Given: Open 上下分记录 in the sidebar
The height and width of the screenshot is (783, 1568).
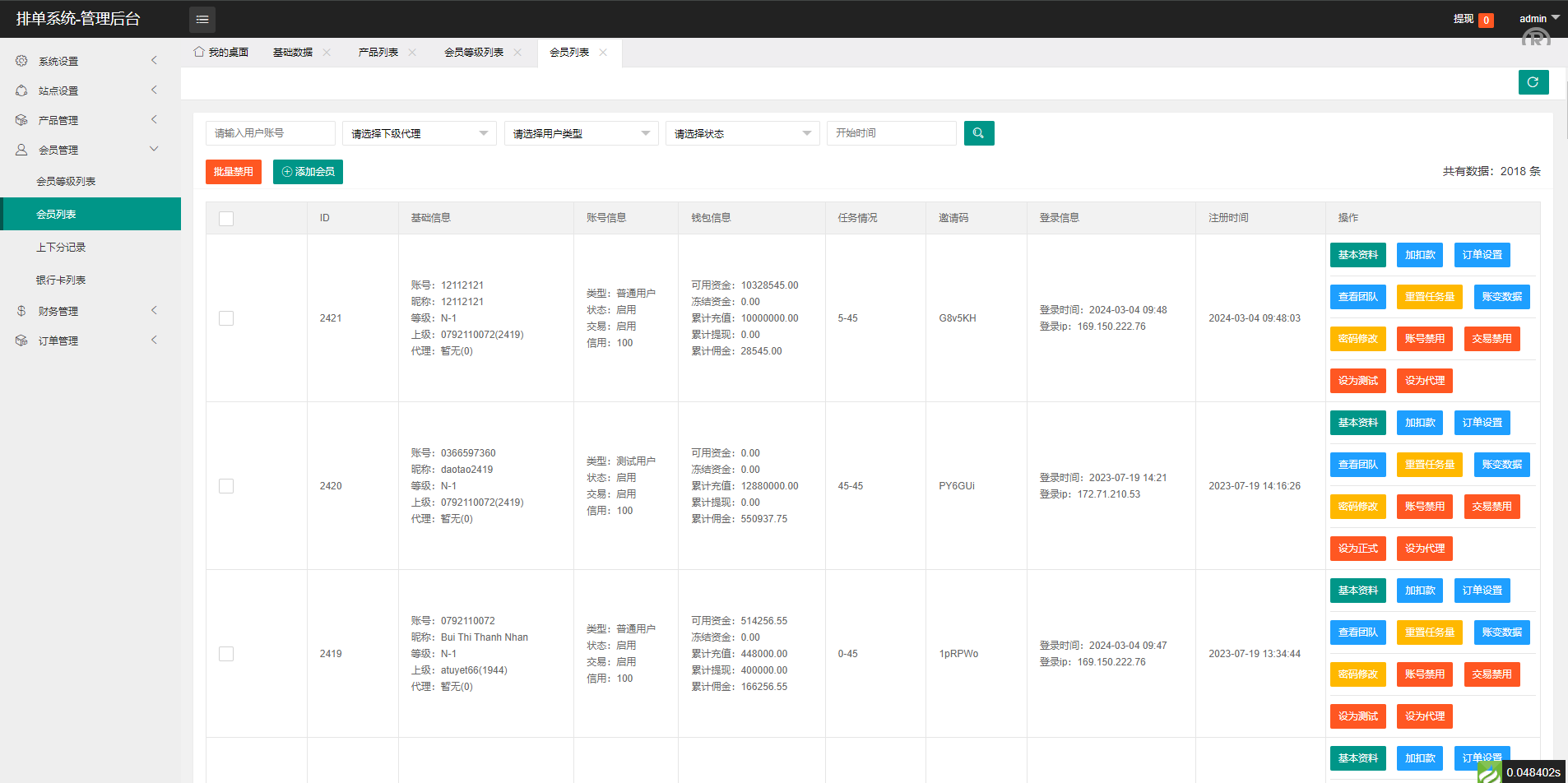Looking at the screenshot, I should point(61,248).
